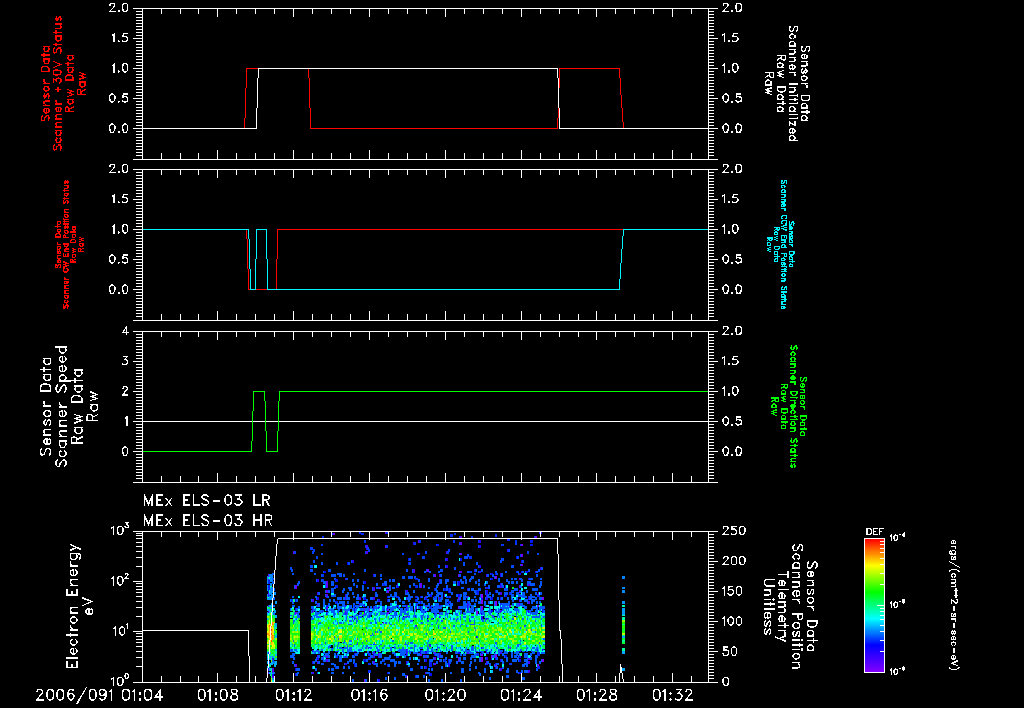
Task: Click the 01:28 time axis label
Action: (x=596, y=695)
